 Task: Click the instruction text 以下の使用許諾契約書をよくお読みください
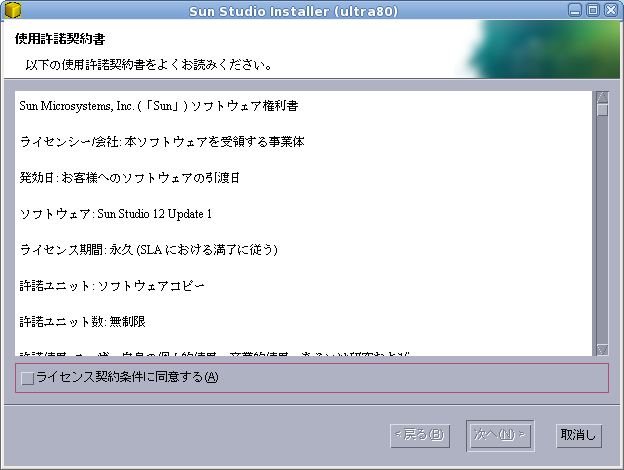tap(149, 64)
